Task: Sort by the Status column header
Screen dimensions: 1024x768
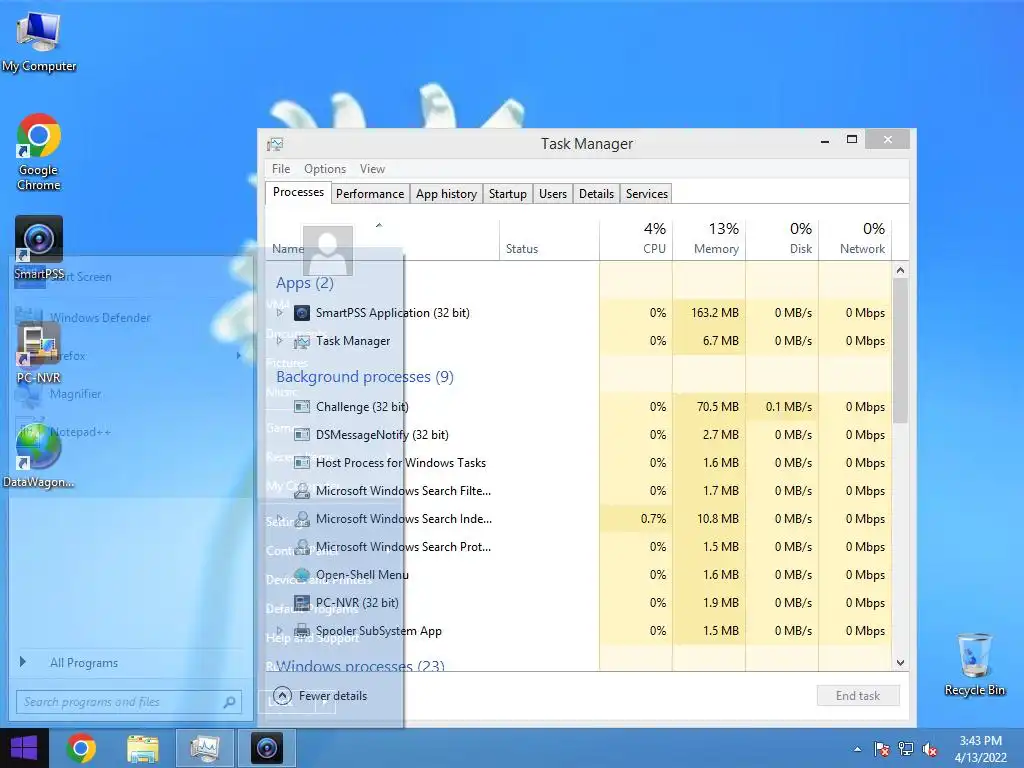Action: point(550,239)
